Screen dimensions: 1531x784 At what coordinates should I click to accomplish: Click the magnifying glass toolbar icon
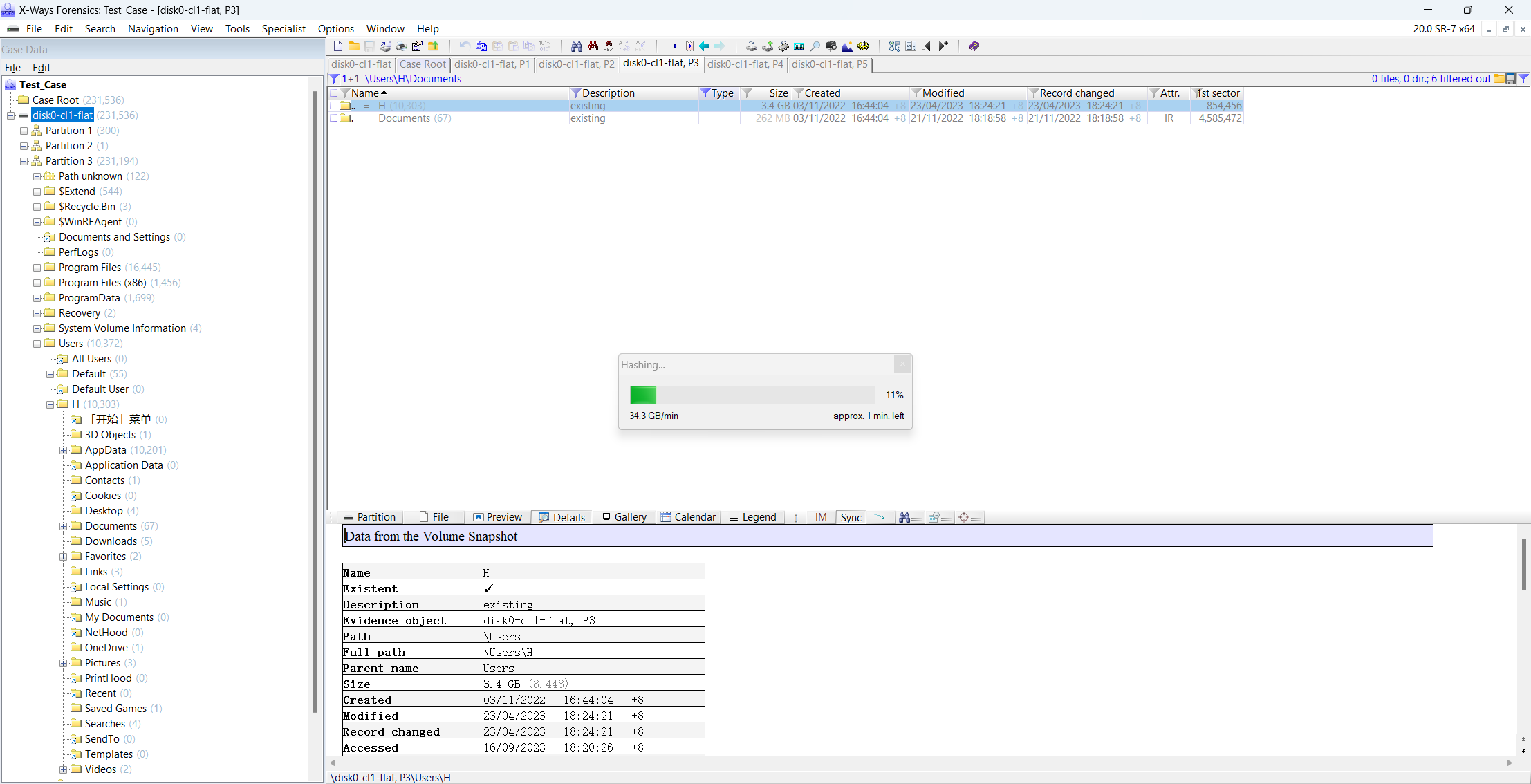tap(815, 46)
